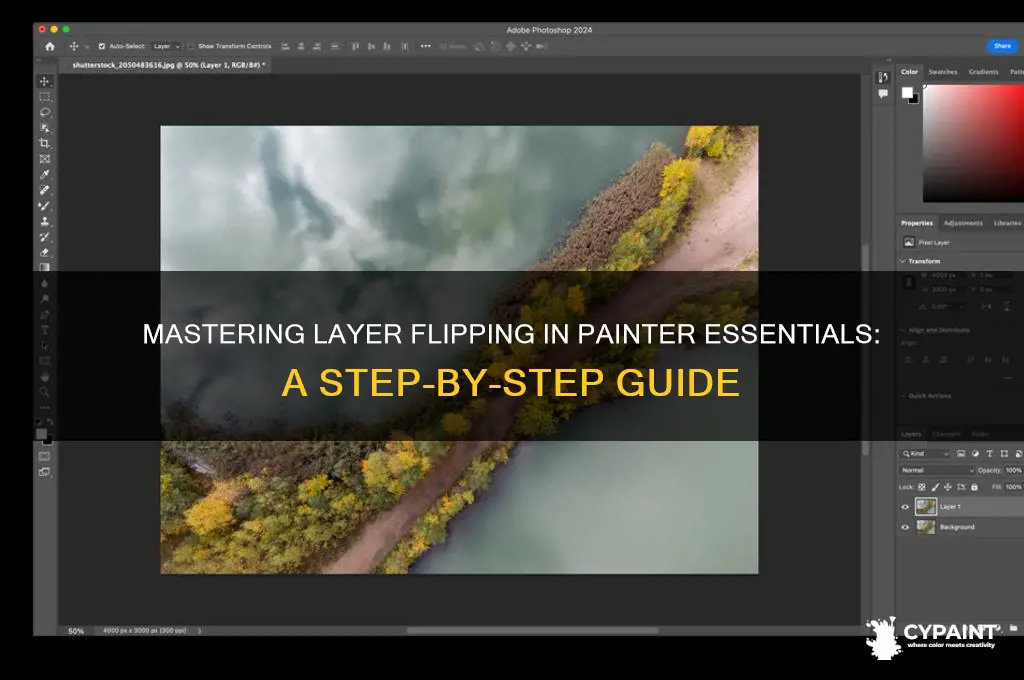Viewport: 1024px width, 680px height.
Task: Collapse the Quick Actions section
Action: [903, 396]
